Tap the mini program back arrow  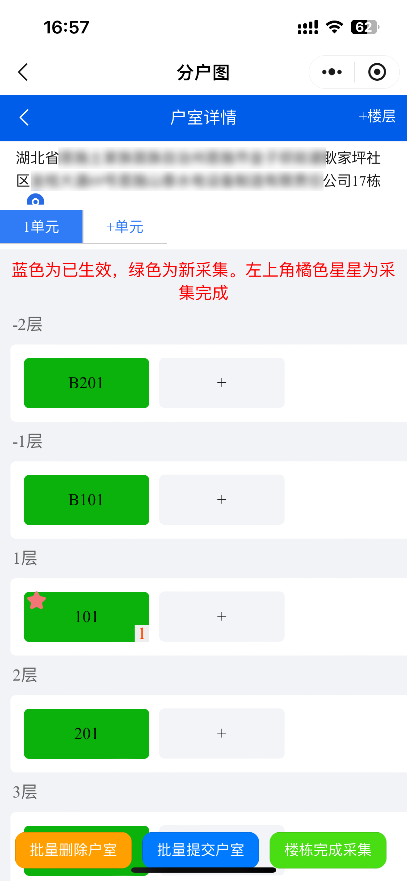(x=22, y=72)
